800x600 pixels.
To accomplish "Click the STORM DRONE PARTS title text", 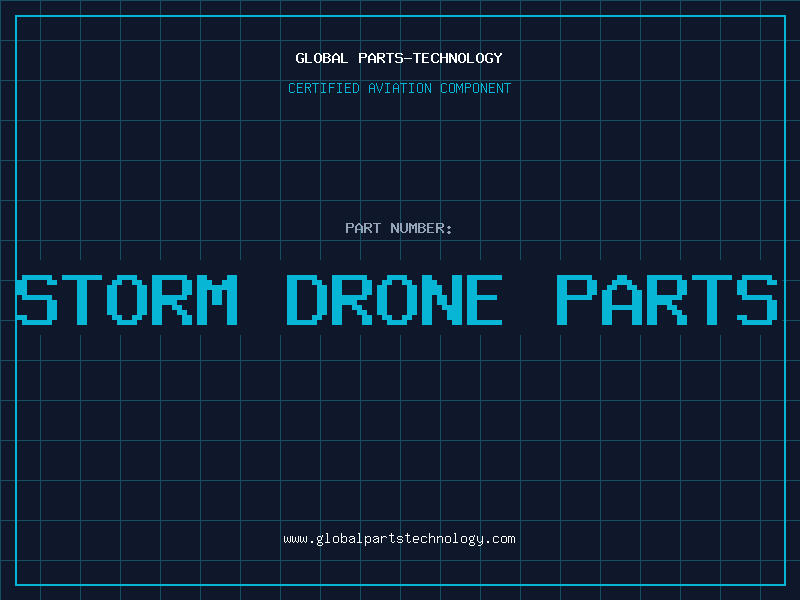I will (x=397, y=300).
